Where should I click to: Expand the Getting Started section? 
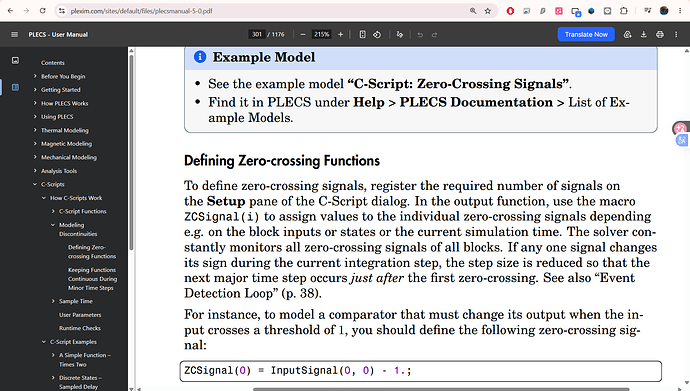[35, 89]
